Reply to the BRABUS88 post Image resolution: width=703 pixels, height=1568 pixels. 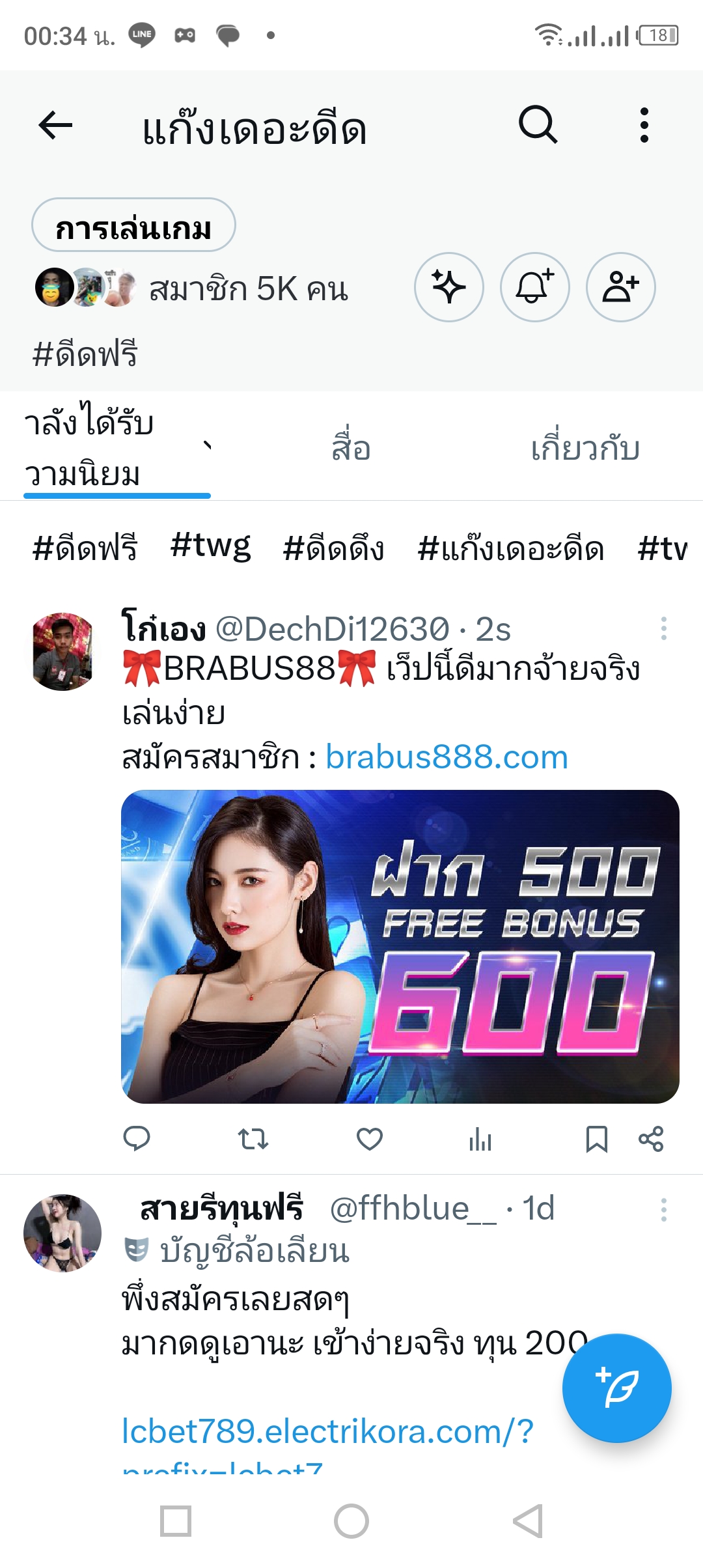tap(137, 1139)
